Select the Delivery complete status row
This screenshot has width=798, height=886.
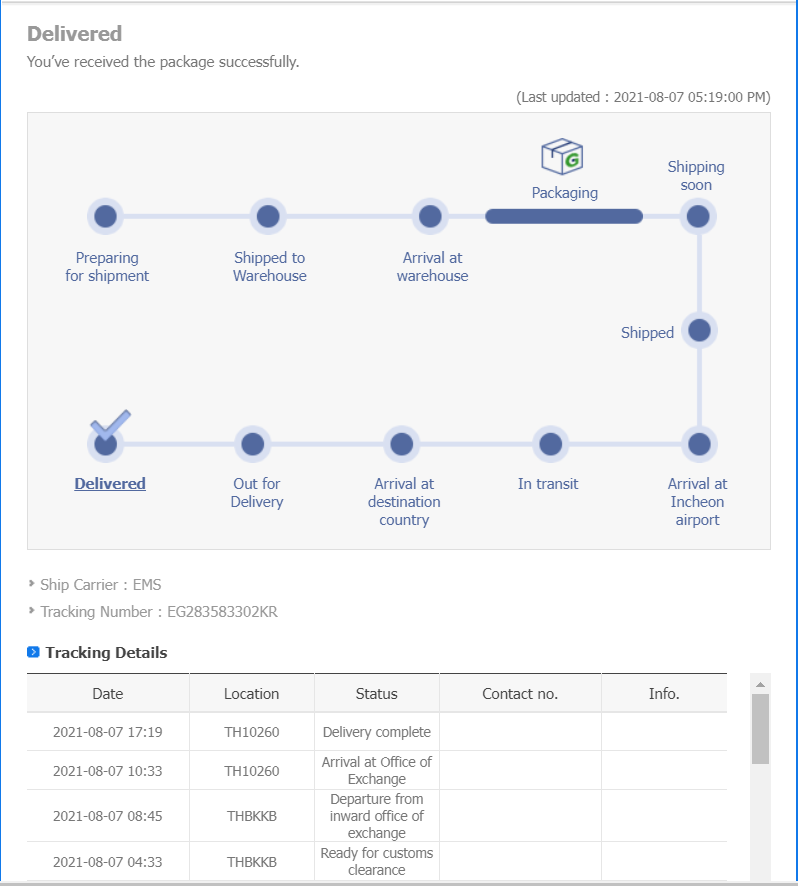[376, 732]
